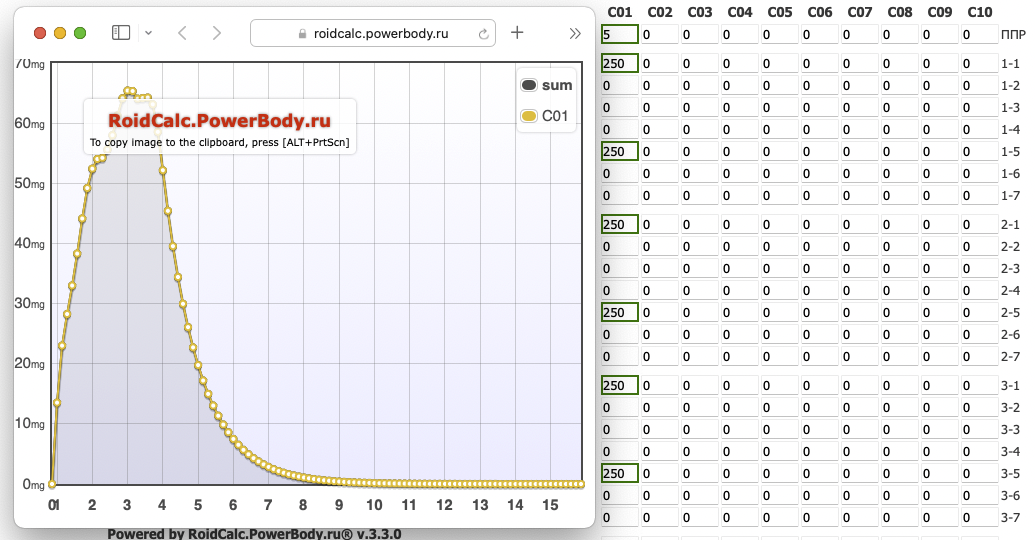Show more toolbar items via double chevron
1035x540 pixels.
pyautogui.click(x=575, y=33)
